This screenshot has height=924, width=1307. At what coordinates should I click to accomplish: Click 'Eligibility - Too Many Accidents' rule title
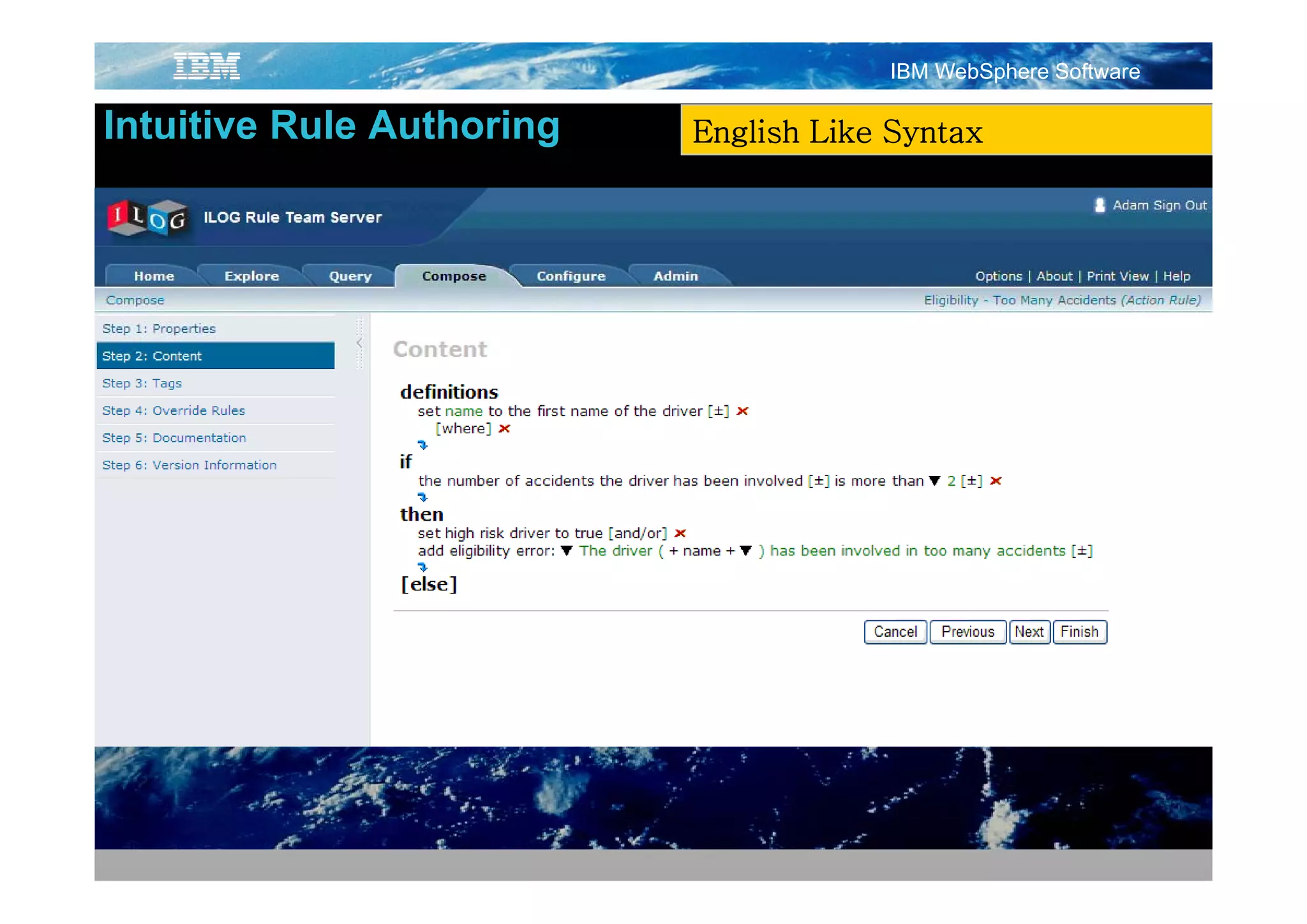click(1020, 301)
